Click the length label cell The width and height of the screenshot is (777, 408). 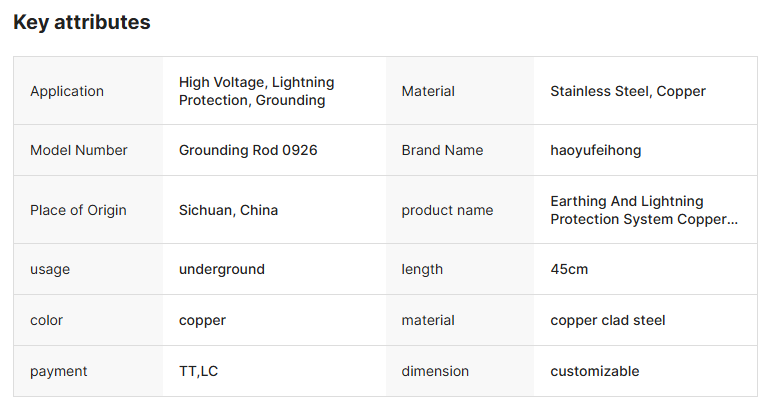pos(422,269)
